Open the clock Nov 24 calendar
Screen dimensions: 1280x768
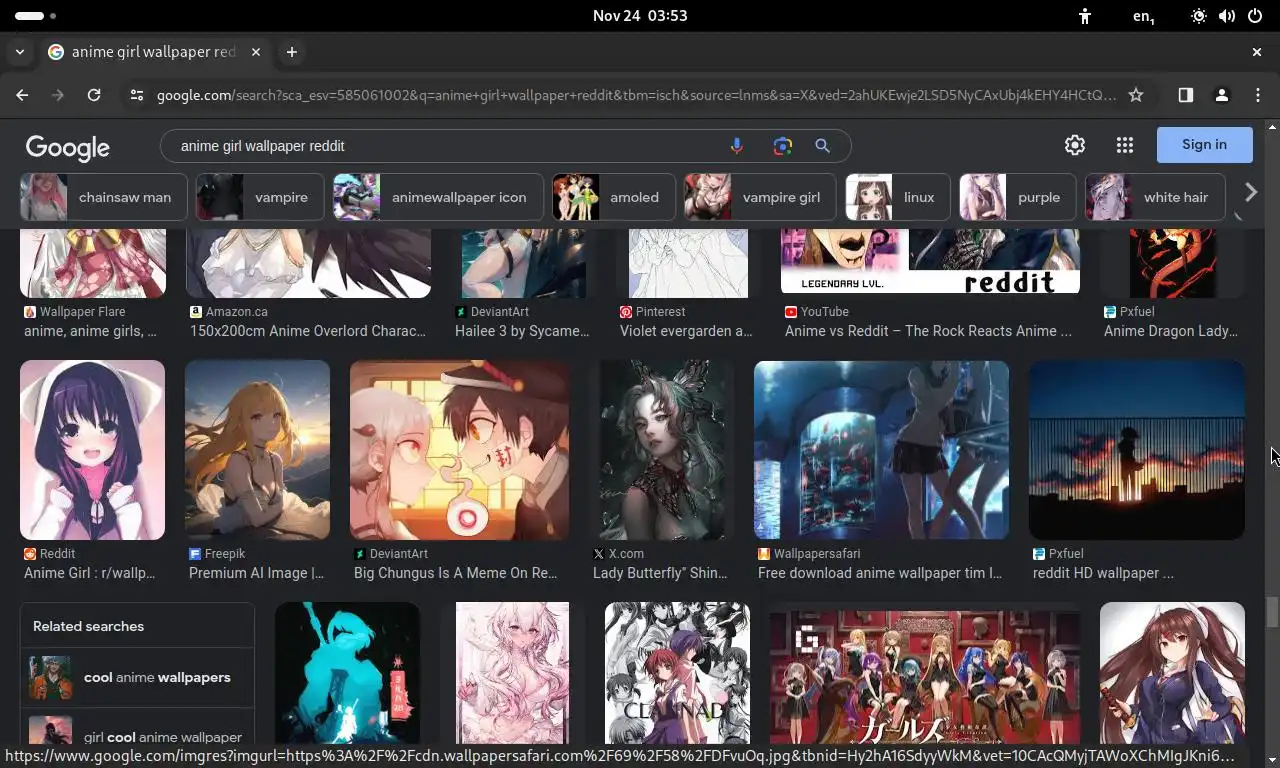[x=640, y=16]
